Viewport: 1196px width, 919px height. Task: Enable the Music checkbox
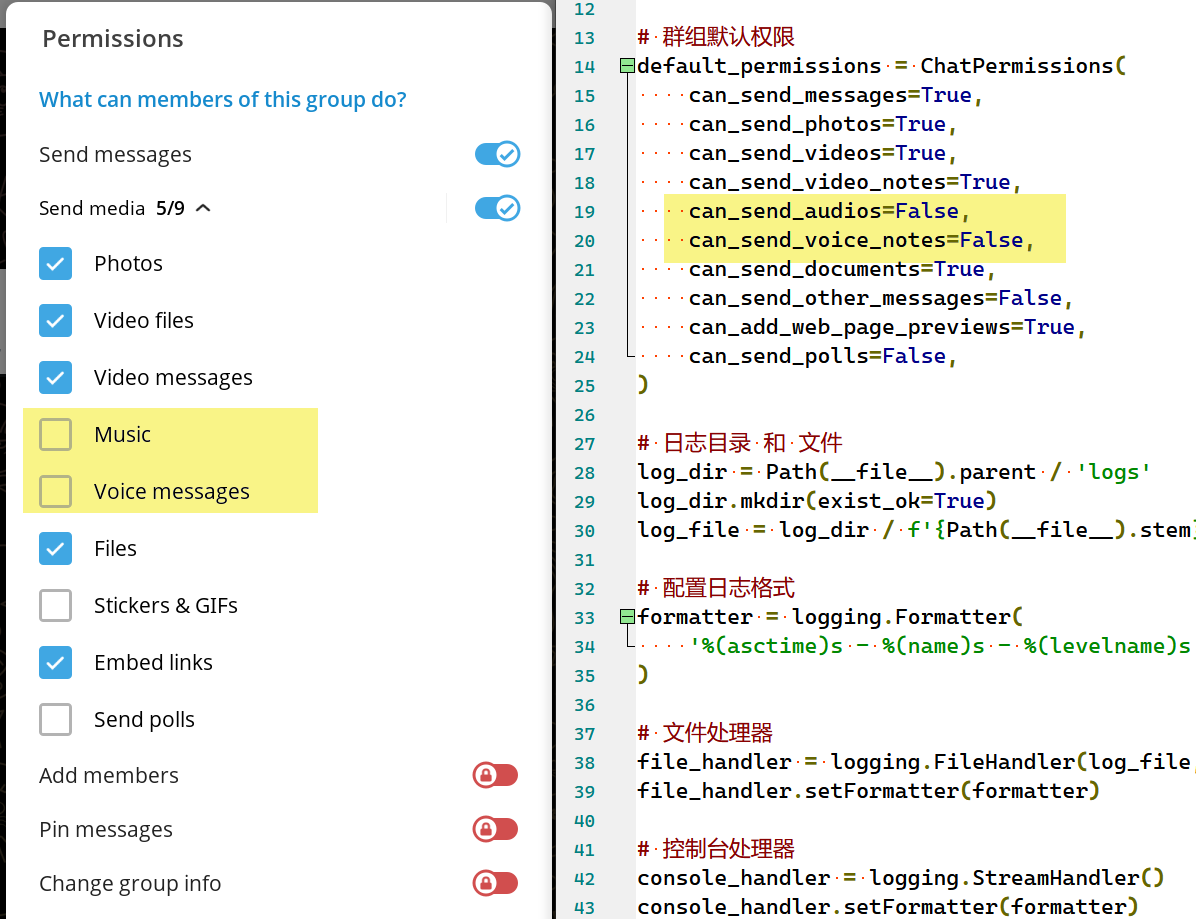(56, 435)
